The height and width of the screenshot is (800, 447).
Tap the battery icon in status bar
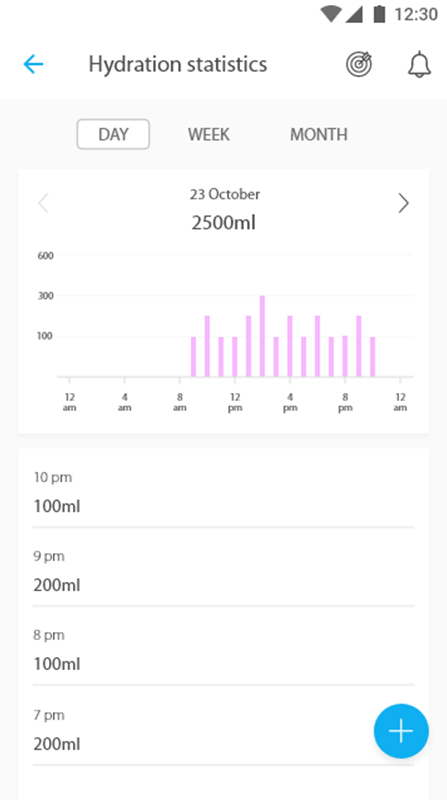[379, 14]
